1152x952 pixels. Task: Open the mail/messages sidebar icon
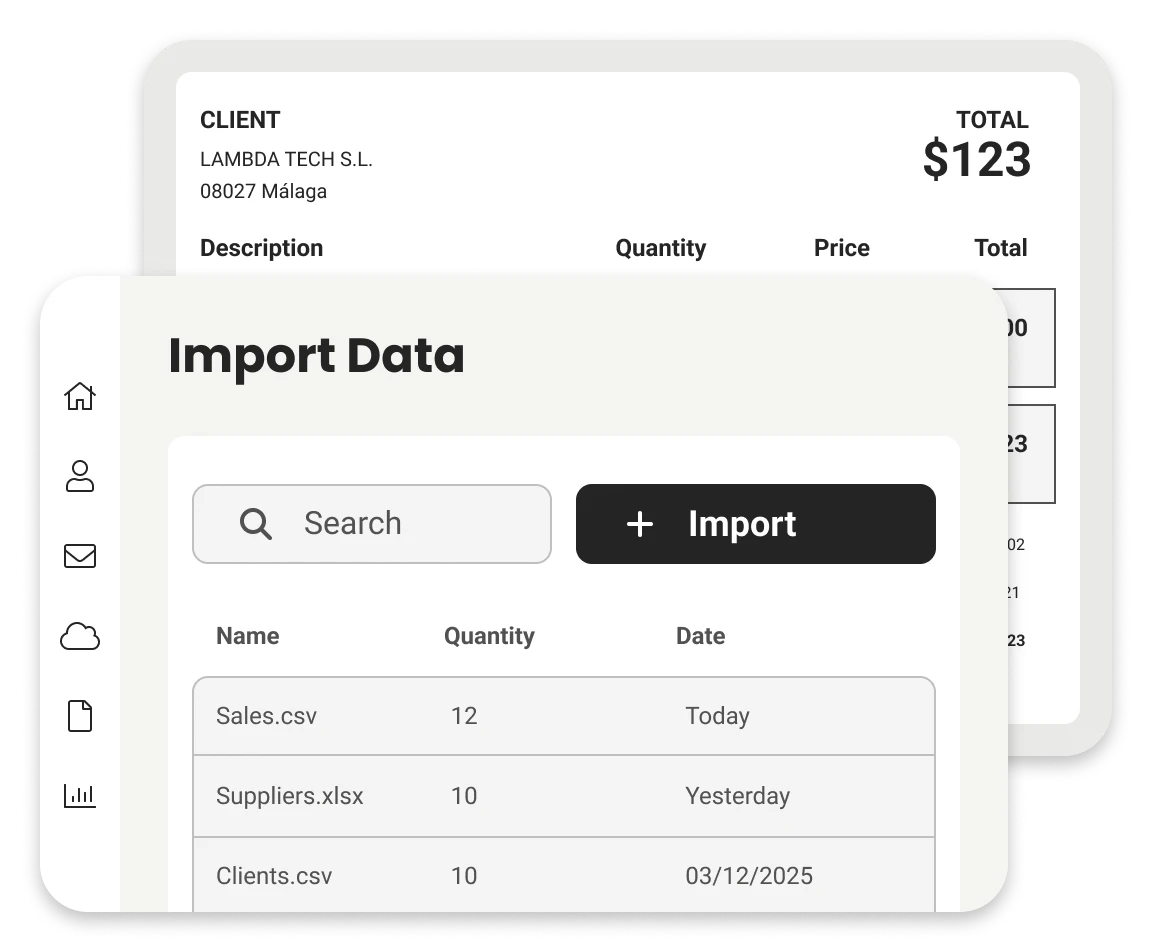(x=80, y=557)
